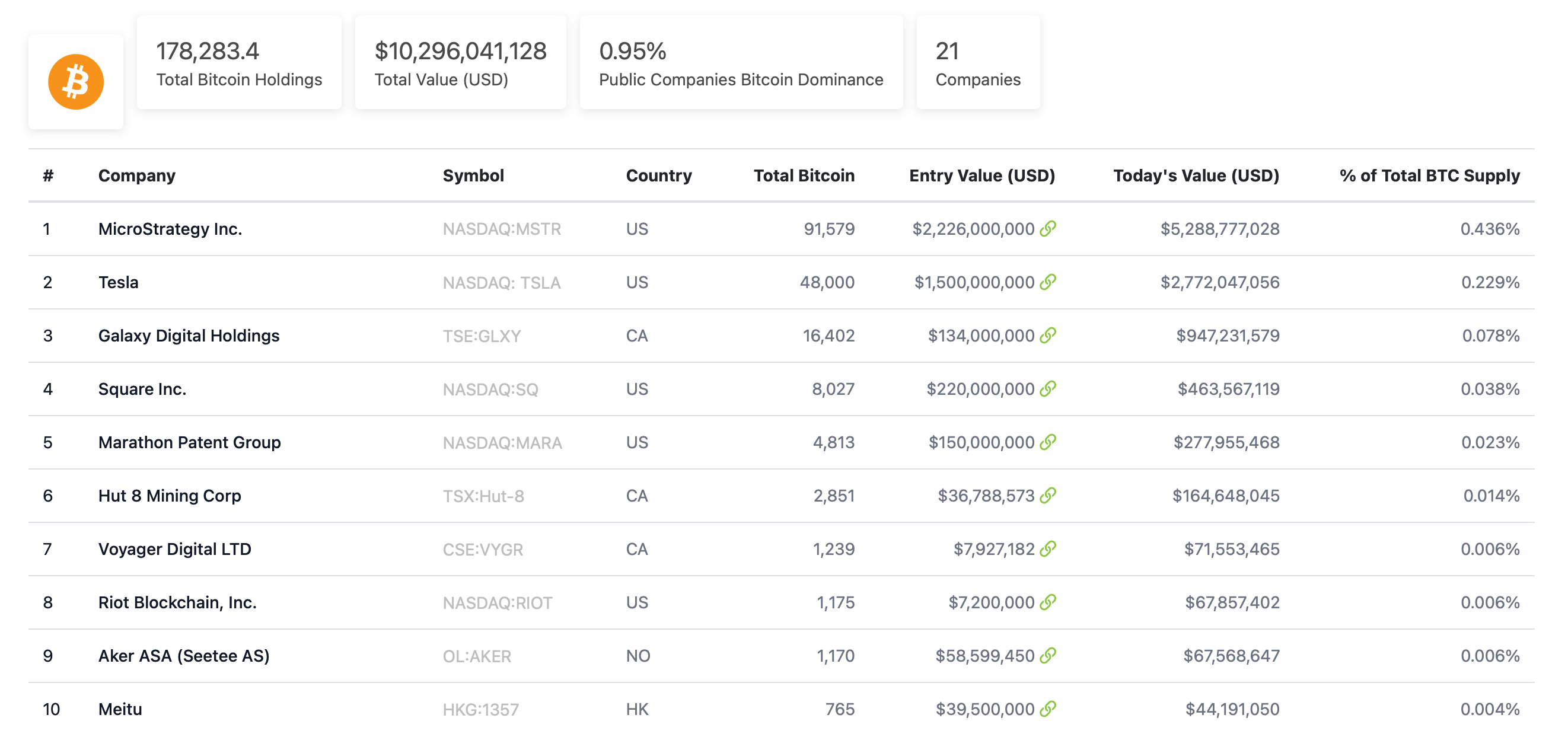1568x734 pixels.
Task: Click symbol NASDAQ: TSLA
Action: point(502,283)
